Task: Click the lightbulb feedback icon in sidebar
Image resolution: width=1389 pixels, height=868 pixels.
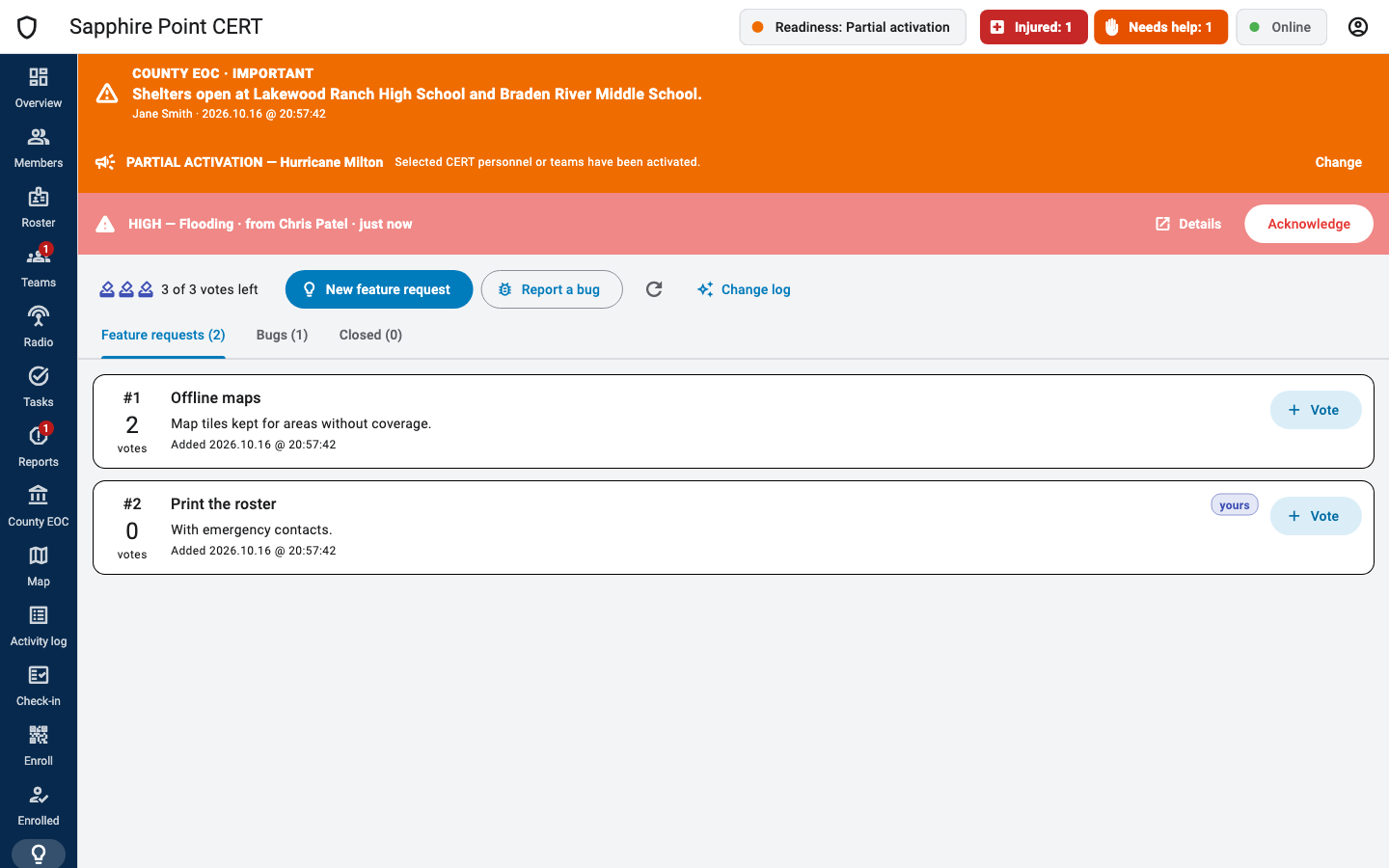Action: coord(39,854)
